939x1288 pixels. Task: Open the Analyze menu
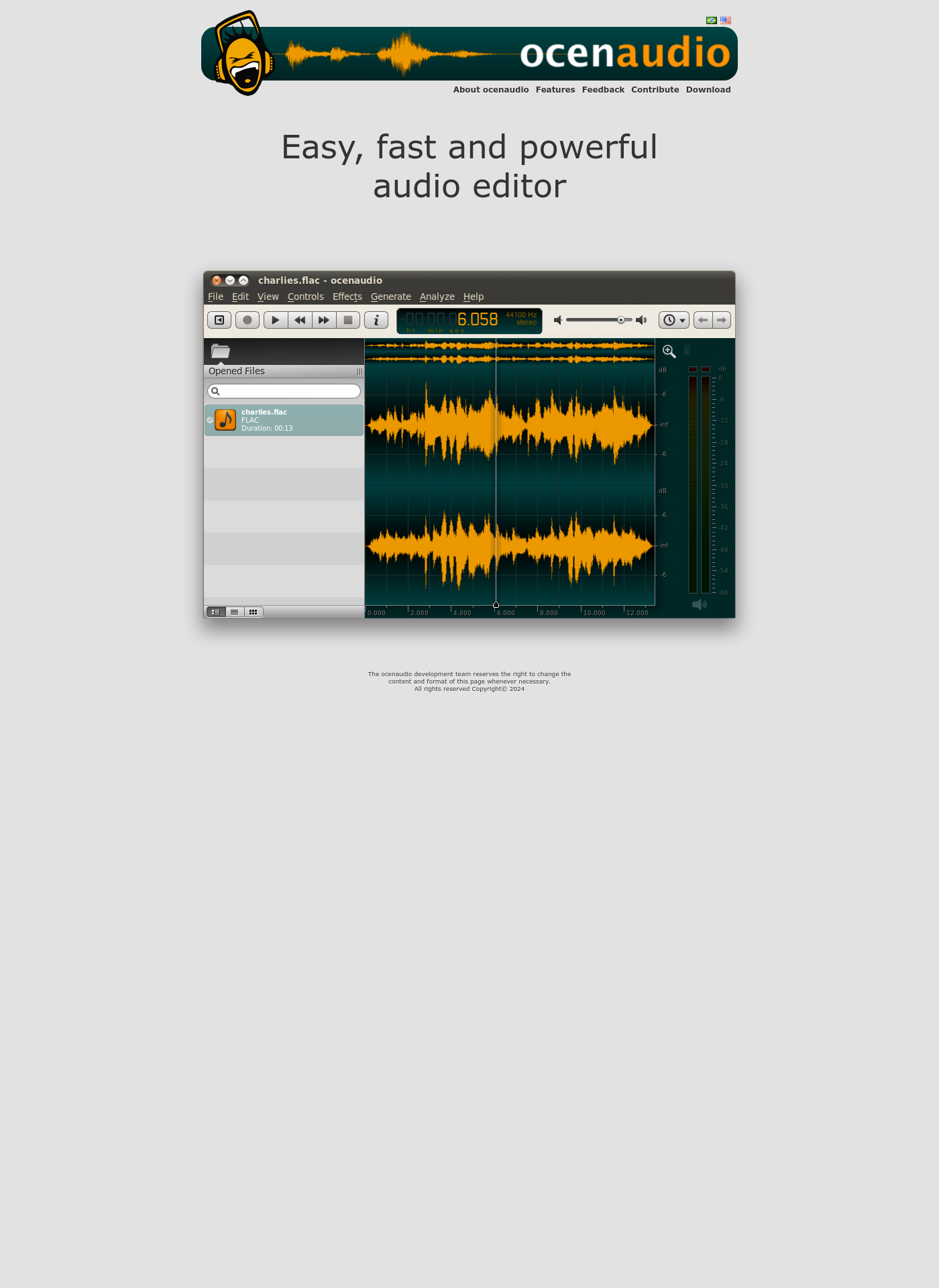pos(437,297)
